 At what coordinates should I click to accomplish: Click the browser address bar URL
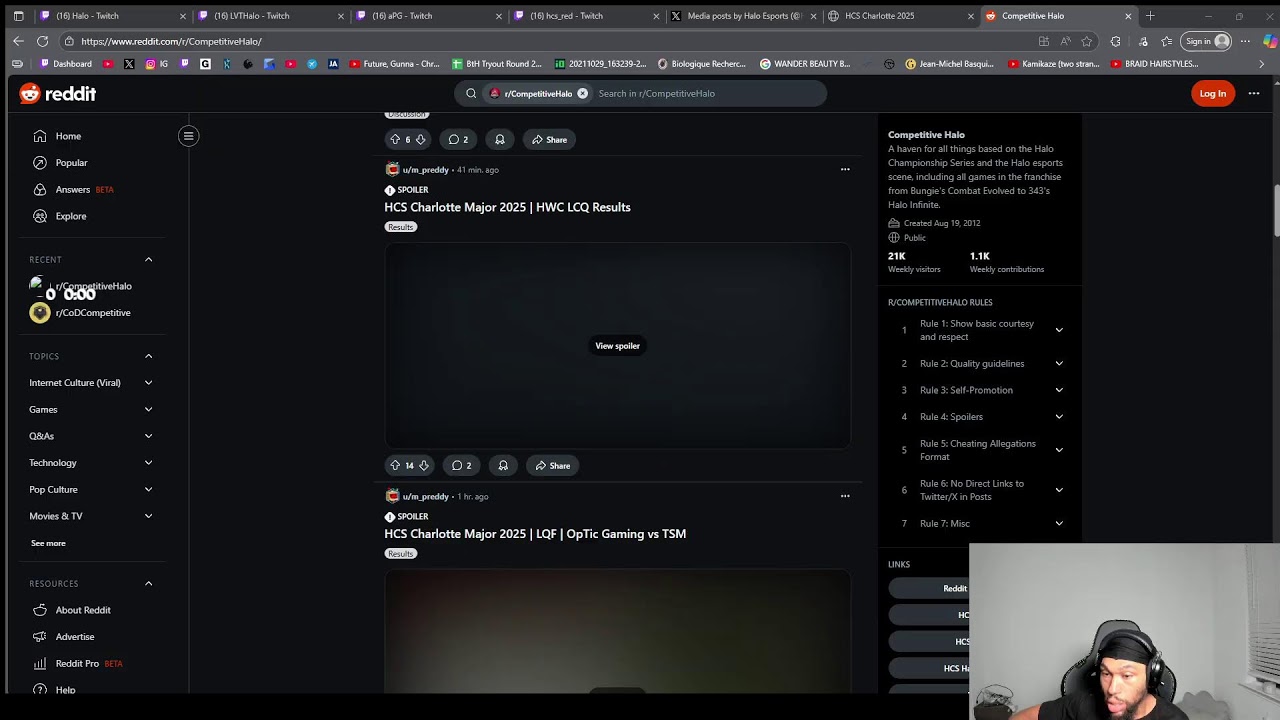point(171,41)
